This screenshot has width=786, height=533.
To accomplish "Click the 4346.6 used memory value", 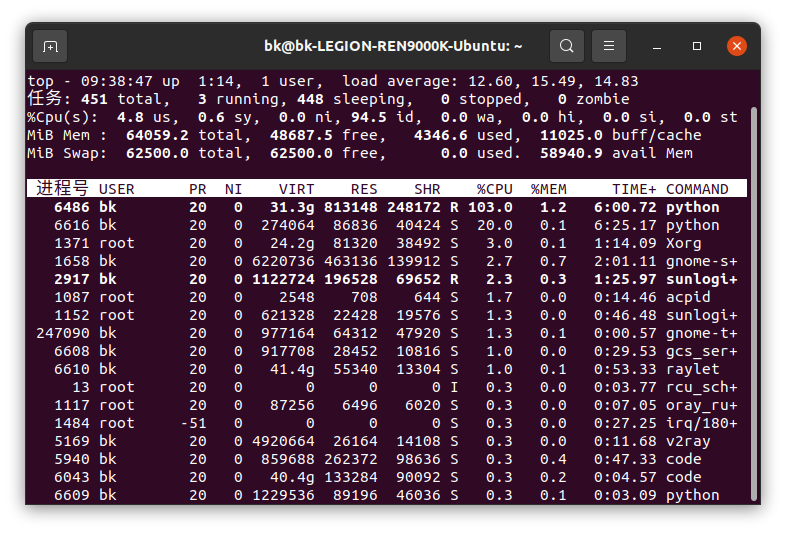I will coord(441,135).
